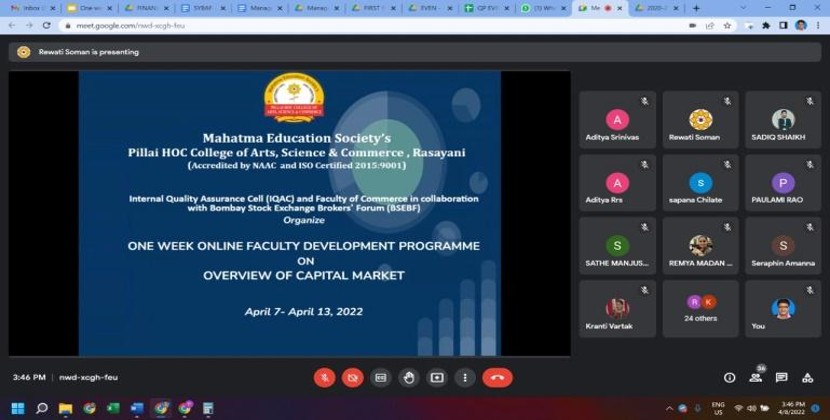
Task: Click the Present now icon
Action: (436, 377)
